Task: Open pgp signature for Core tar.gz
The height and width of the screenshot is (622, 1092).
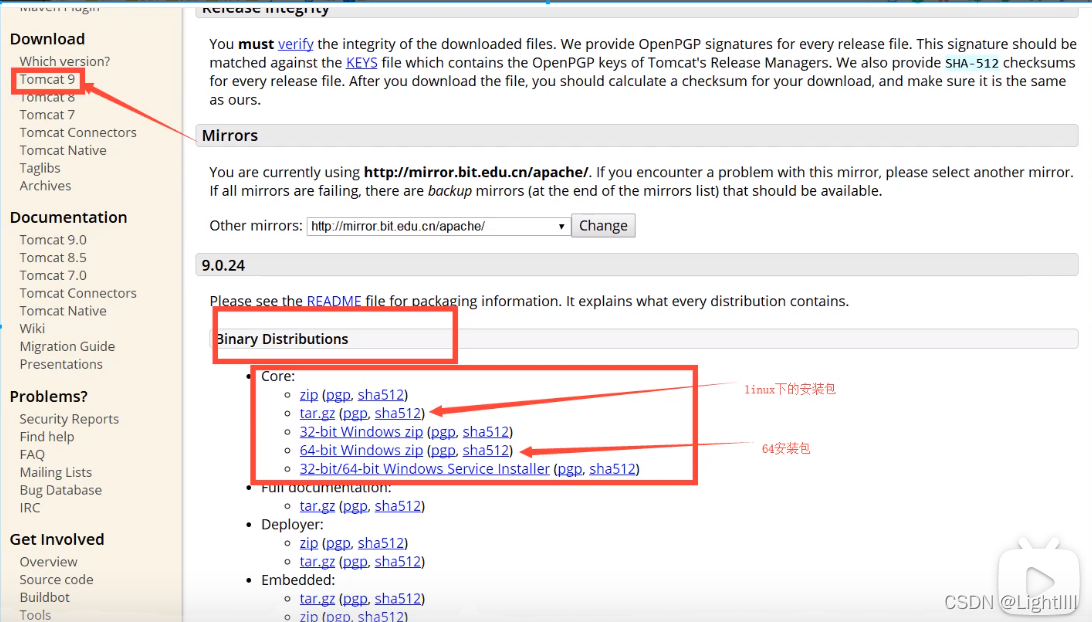Action: (x=355, y=414)
